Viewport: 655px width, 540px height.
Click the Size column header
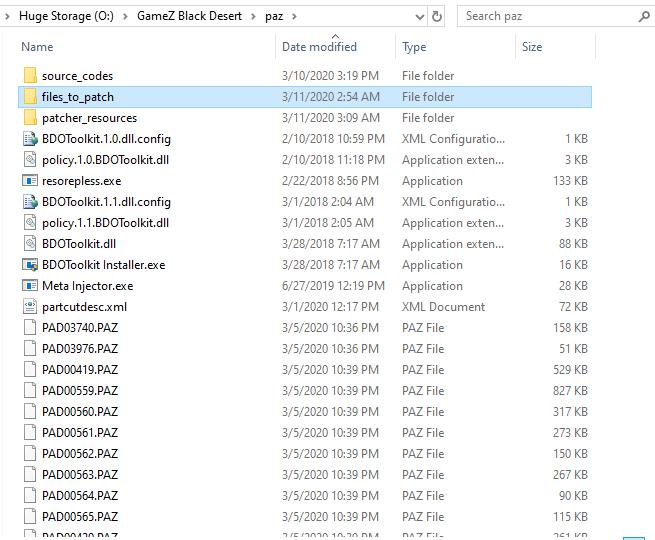click(x=532, y=47)
